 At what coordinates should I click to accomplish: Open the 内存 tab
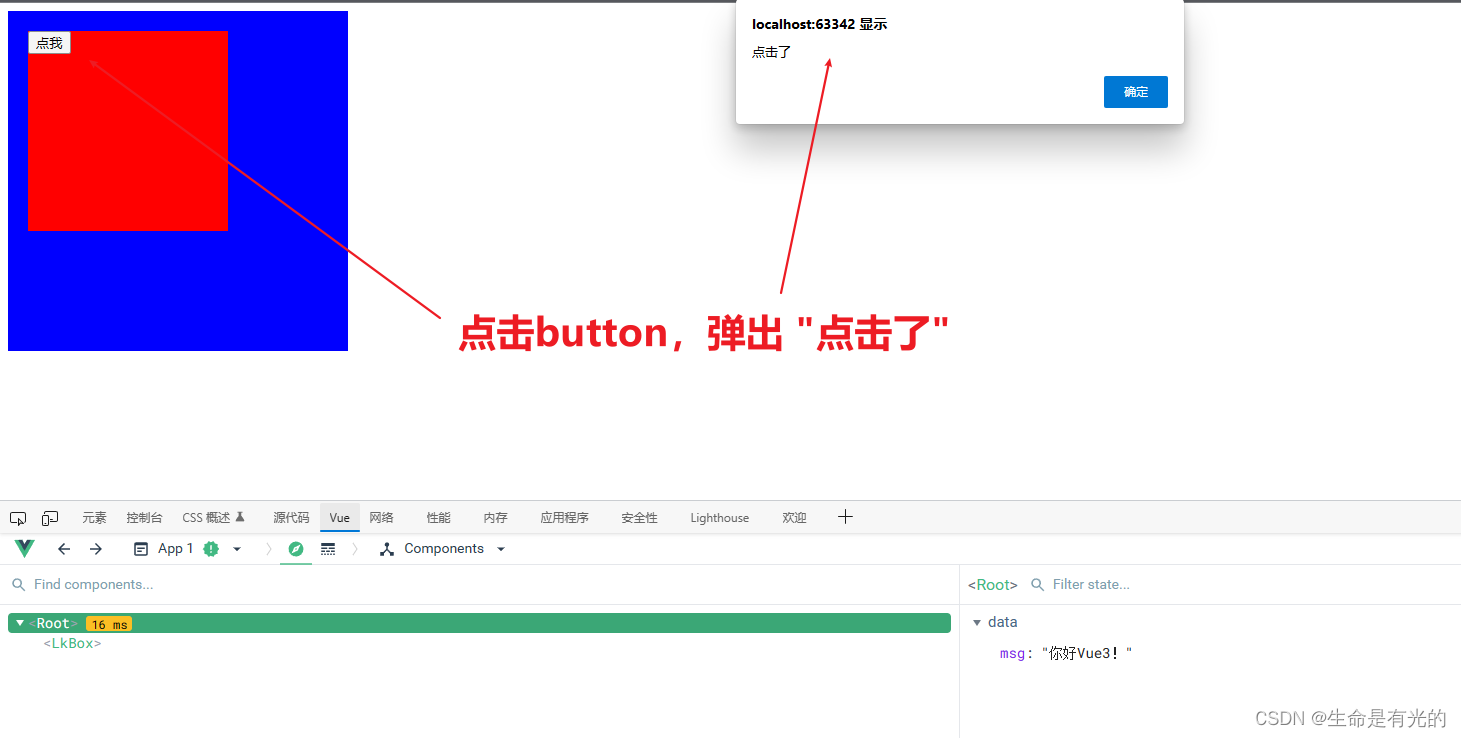(x=495, y=518)
